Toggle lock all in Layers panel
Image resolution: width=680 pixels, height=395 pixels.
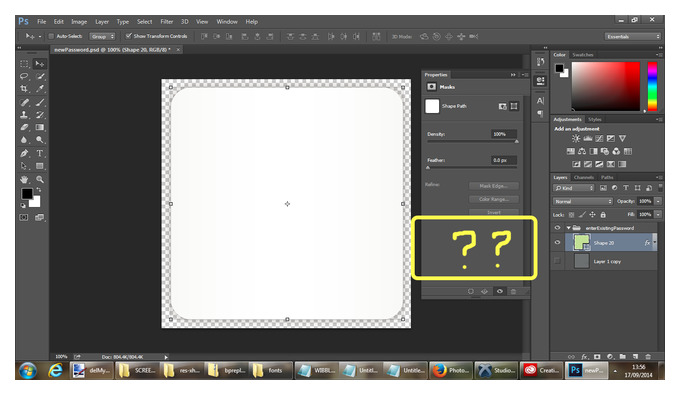(603, 215)
